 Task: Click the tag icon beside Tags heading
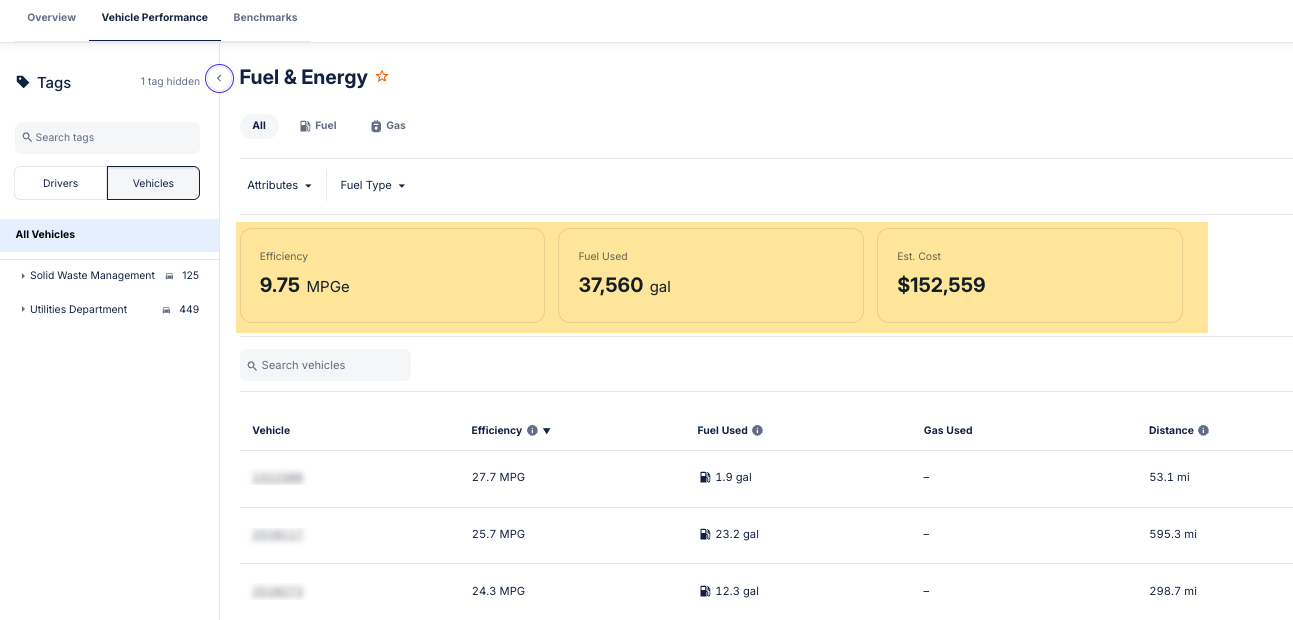click(x=23, y=83)
